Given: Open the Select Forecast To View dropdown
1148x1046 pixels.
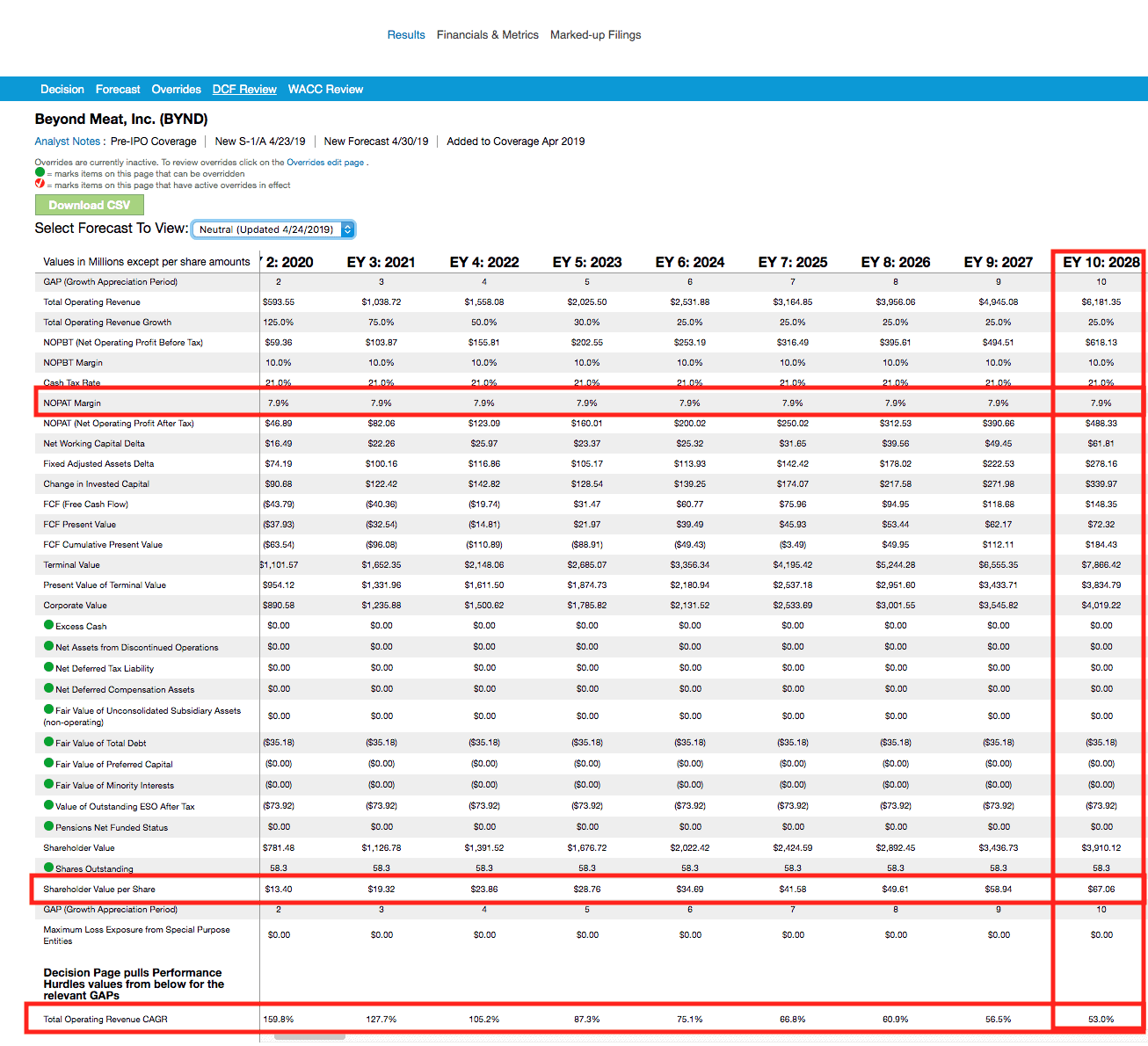Looking at the screenshot, I should pyautogui.click(x=273, y=229).
